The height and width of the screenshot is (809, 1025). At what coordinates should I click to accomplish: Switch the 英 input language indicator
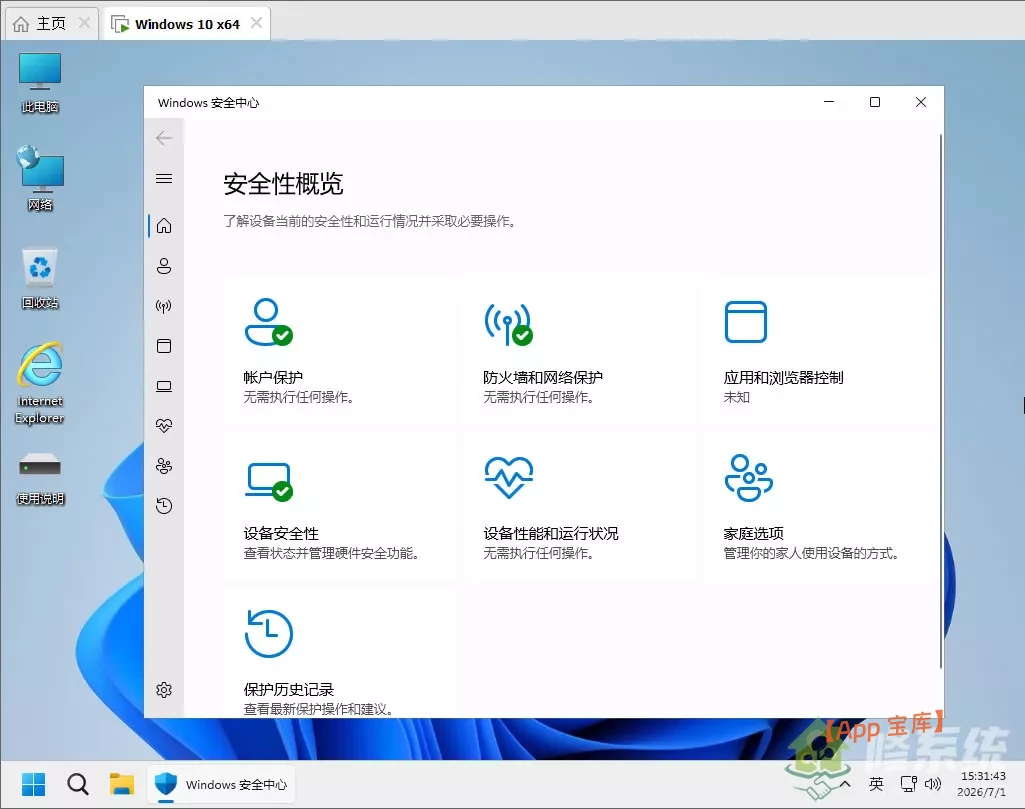point(876,784)
